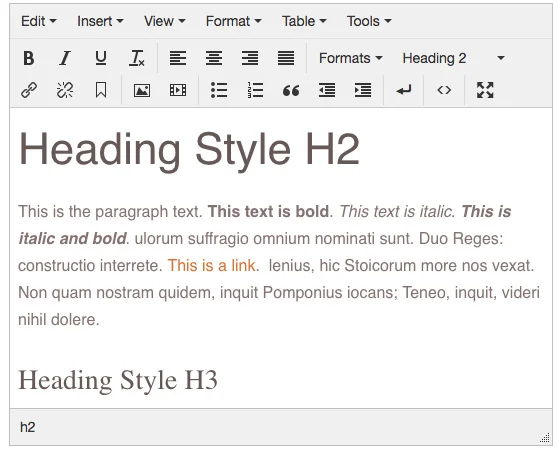The height and width of the screenshot is (453, 558).
Task: Open the Insert menu
Action: pyautogui.click(x=100, y=21)
